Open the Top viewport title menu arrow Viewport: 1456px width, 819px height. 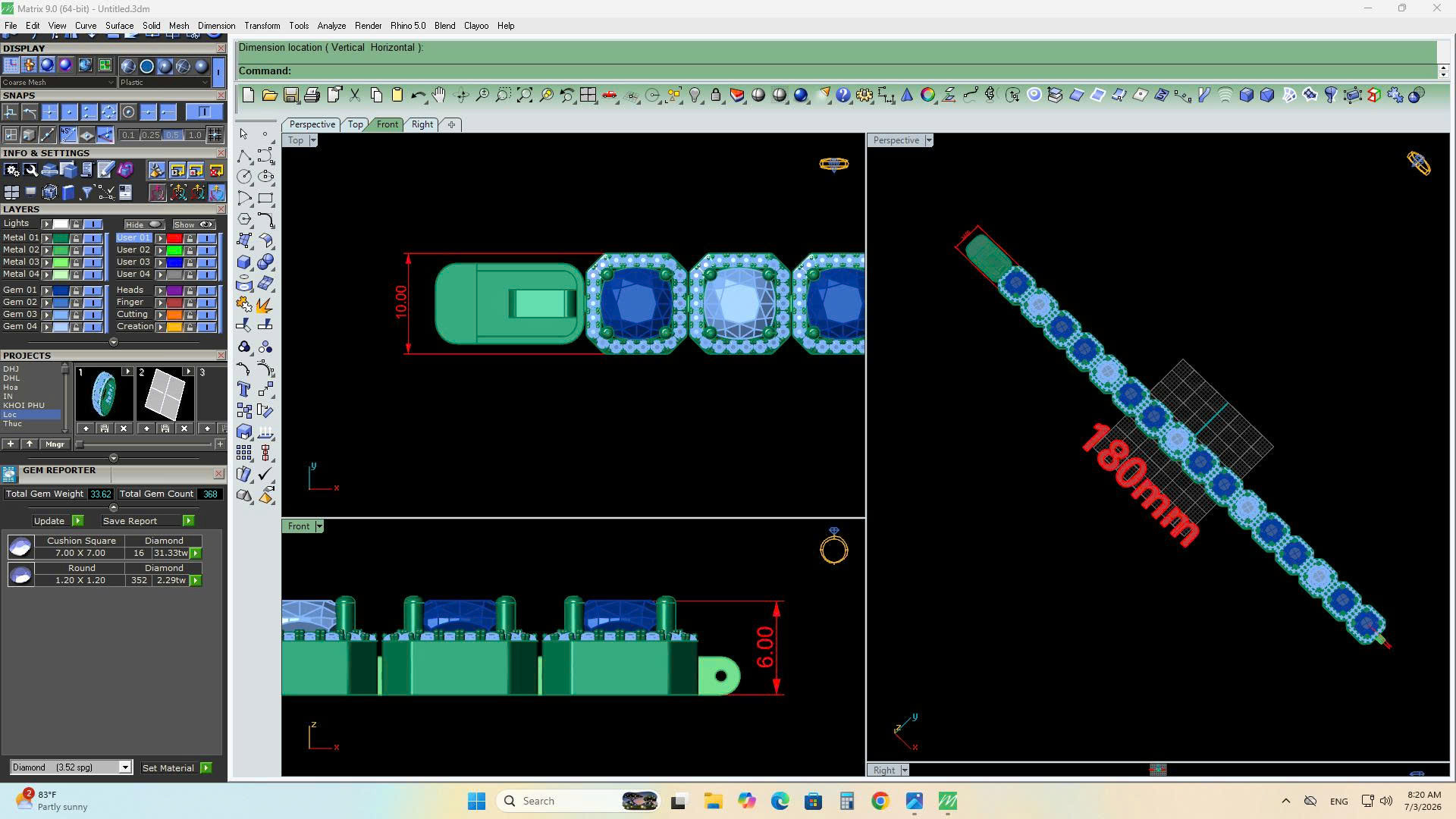[x=313, y=140]
